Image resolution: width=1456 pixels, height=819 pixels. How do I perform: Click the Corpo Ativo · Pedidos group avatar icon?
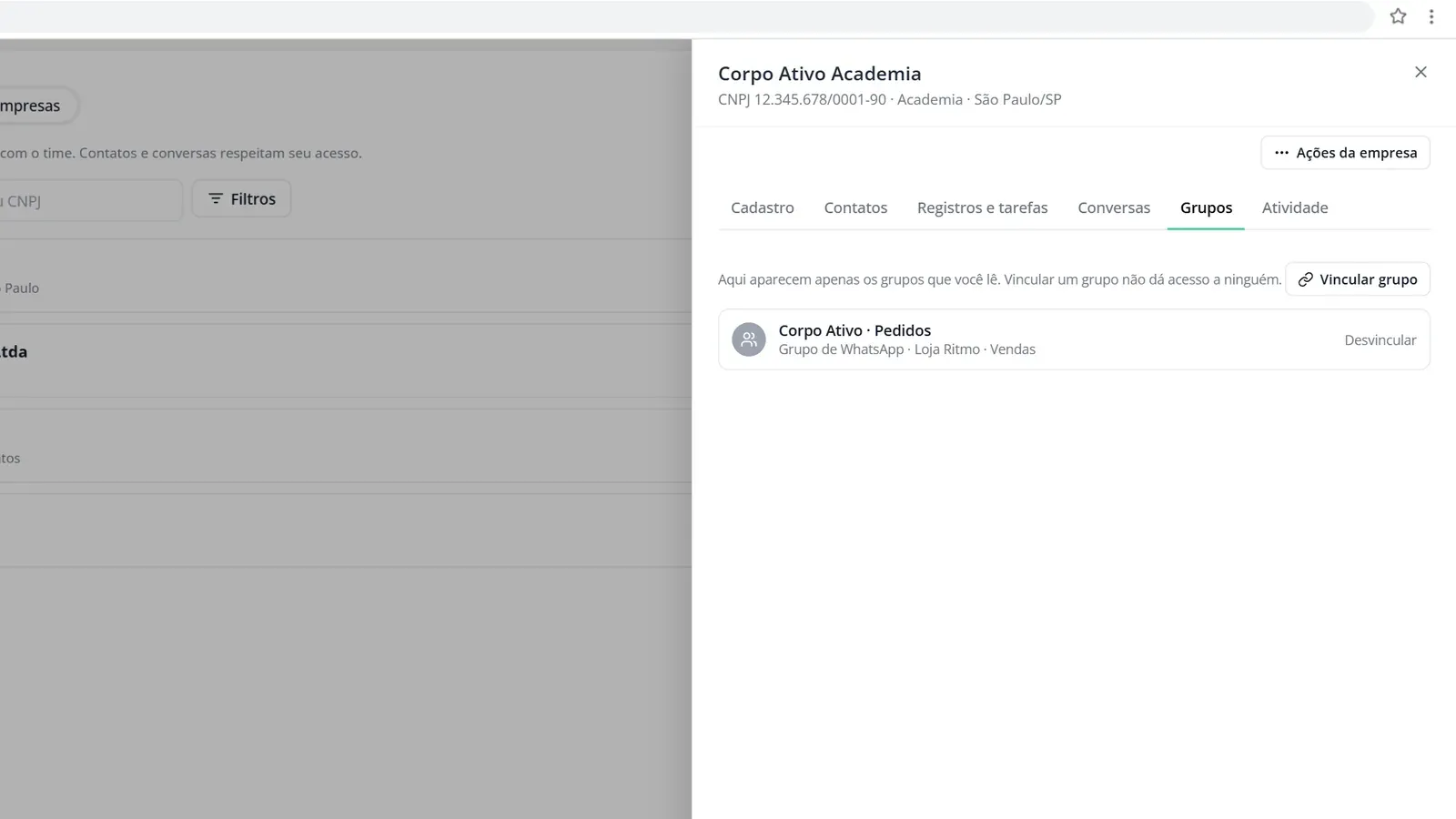749,339
